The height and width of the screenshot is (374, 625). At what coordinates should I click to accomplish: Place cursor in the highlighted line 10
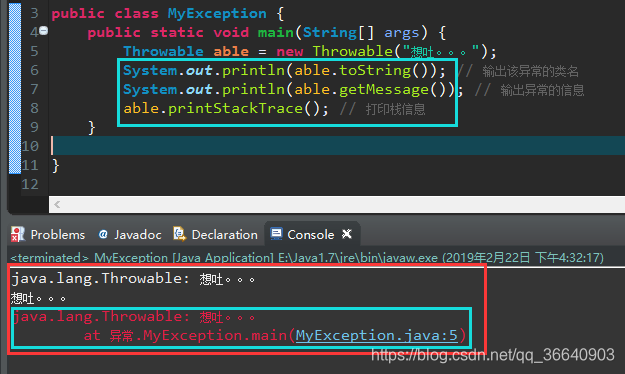click(338, 146)
